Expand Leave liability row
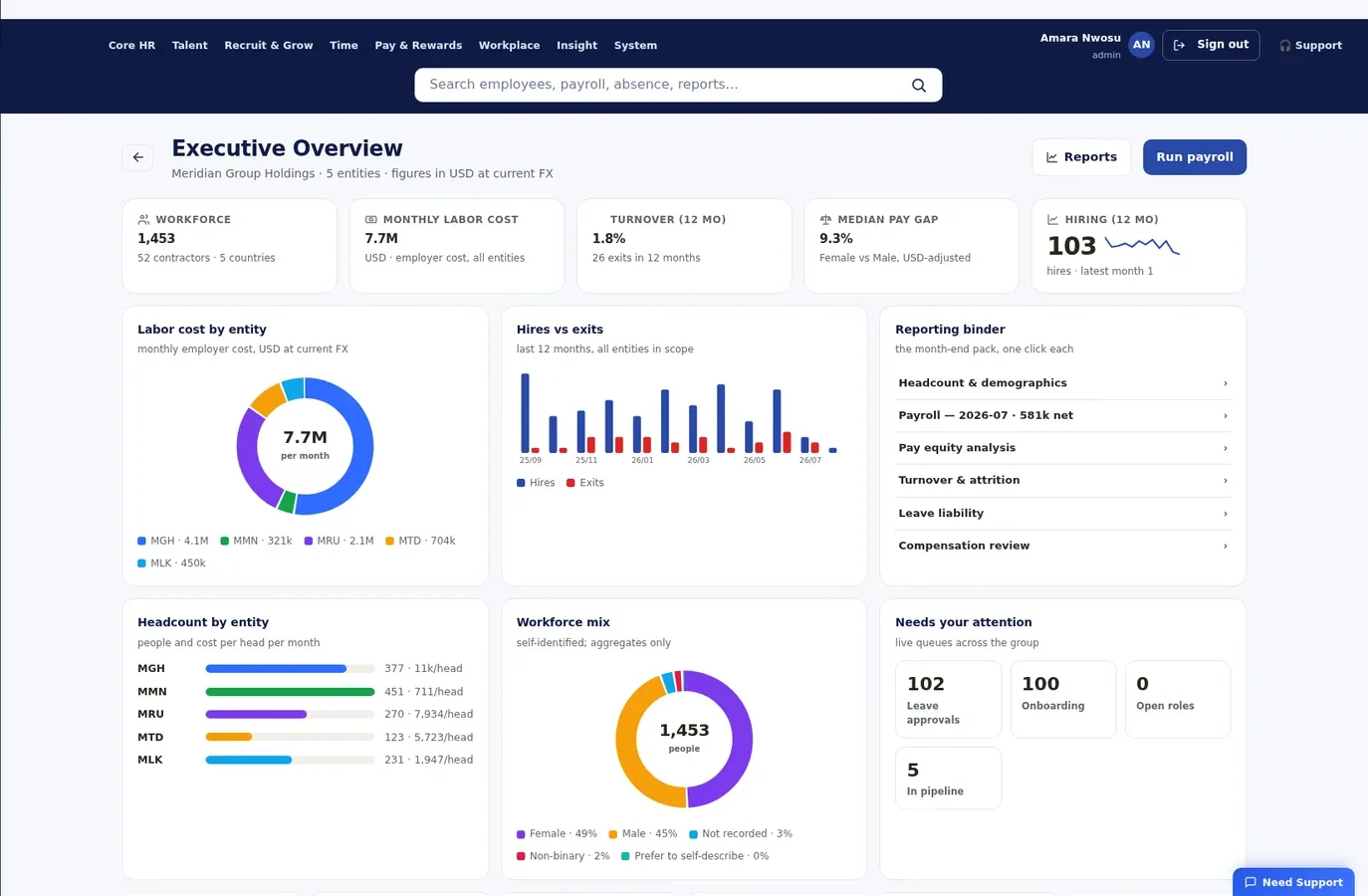Screen dimensions: 1368x896 point(1062,514)
